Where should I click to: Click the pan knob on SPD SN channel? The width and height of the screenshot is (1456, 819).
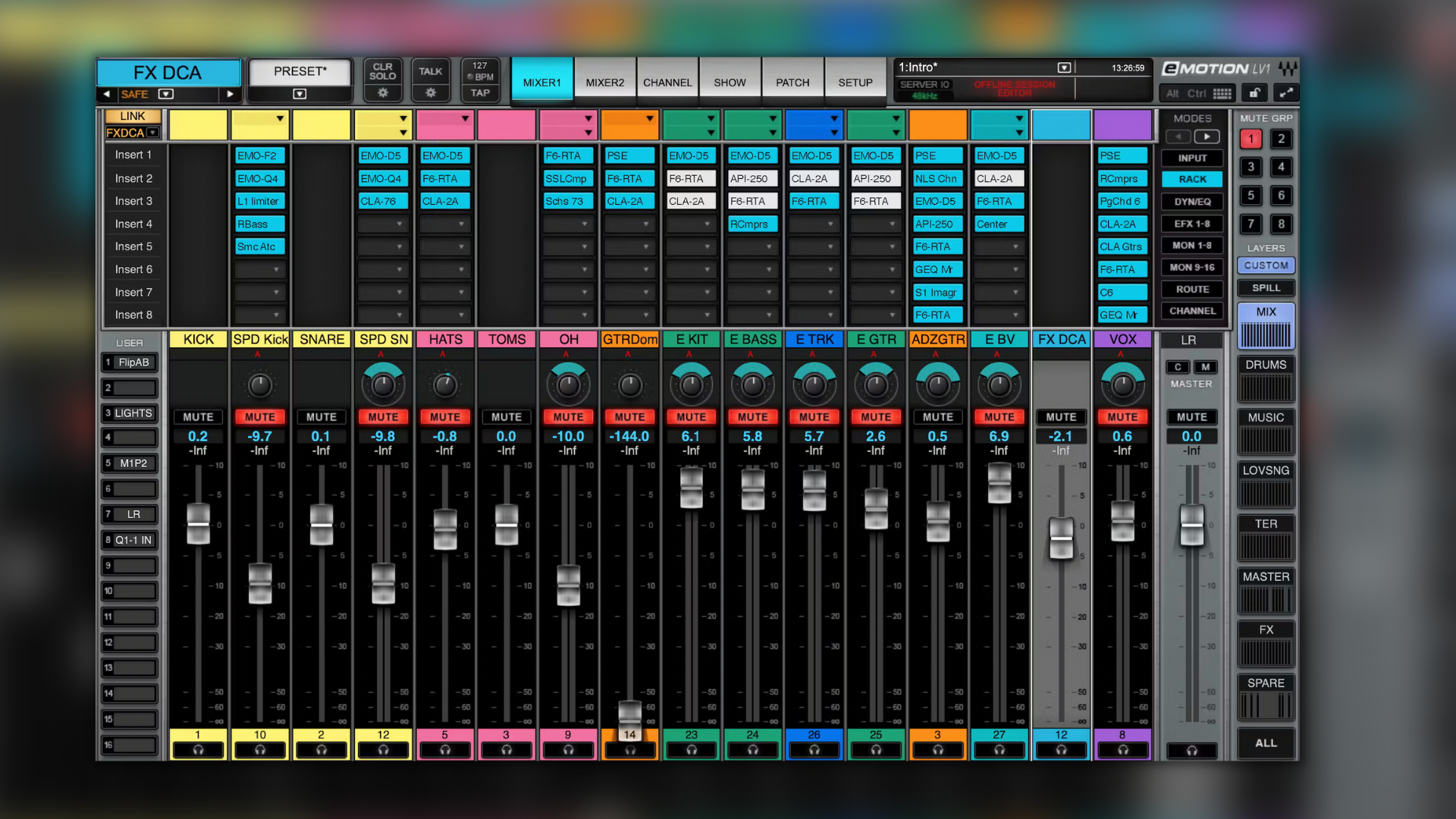(x=383, y=384)
